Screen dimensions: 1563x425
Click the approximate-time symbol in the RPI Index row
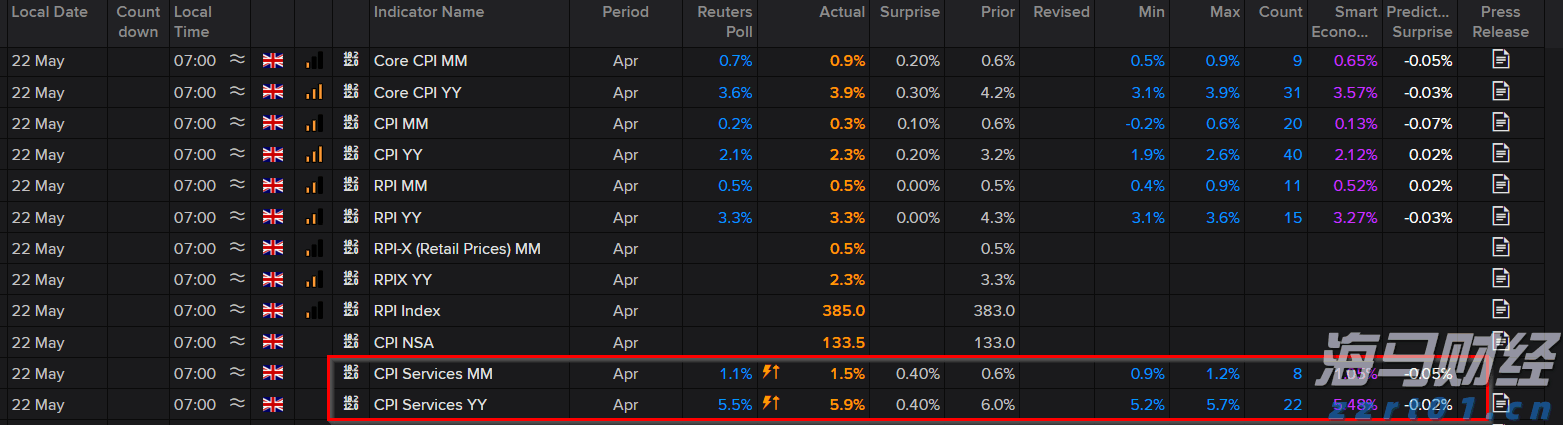237,311
